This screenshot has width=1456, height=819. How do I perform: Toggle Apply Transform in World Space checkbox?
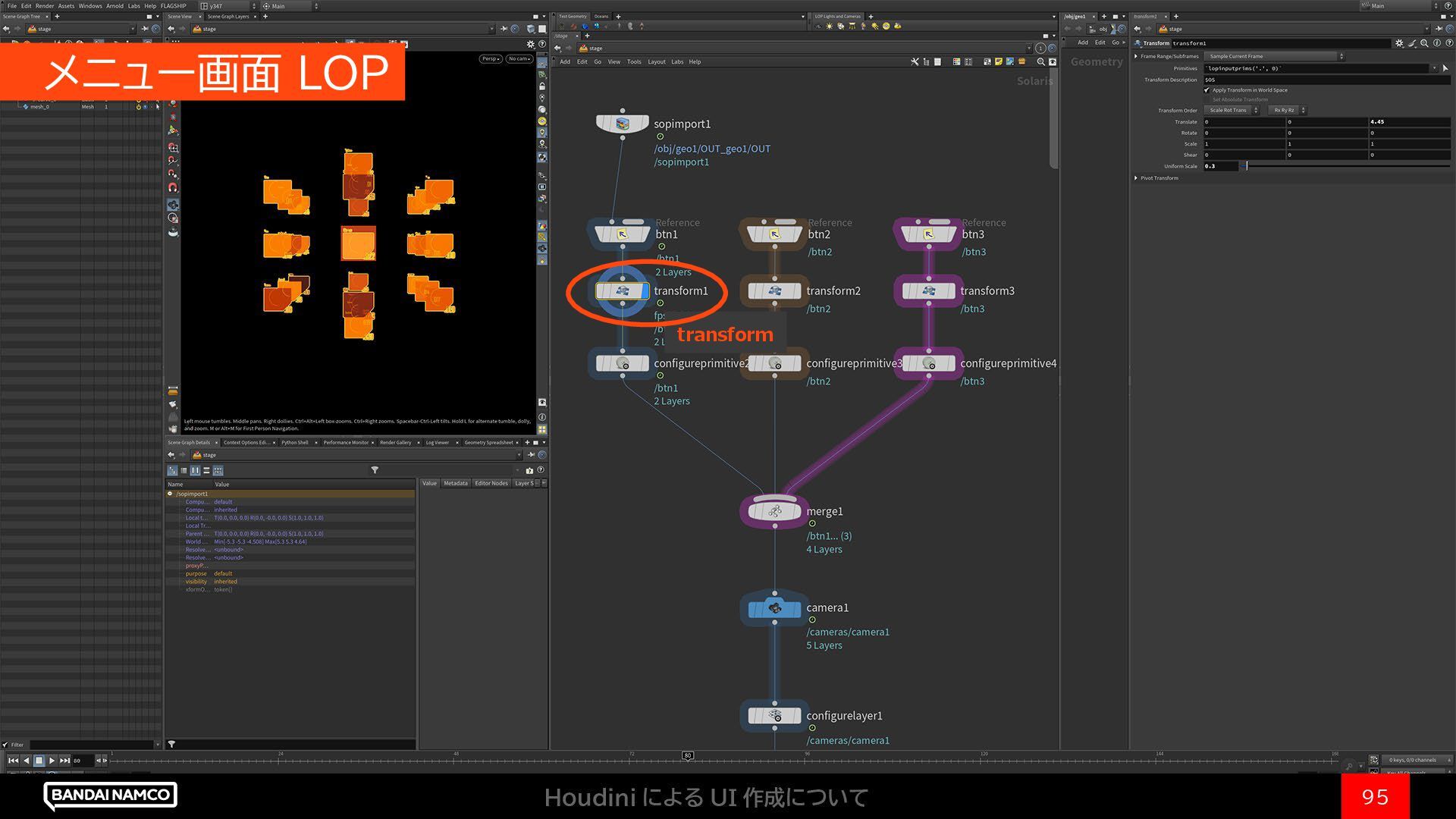click(x=1207, y=90)
